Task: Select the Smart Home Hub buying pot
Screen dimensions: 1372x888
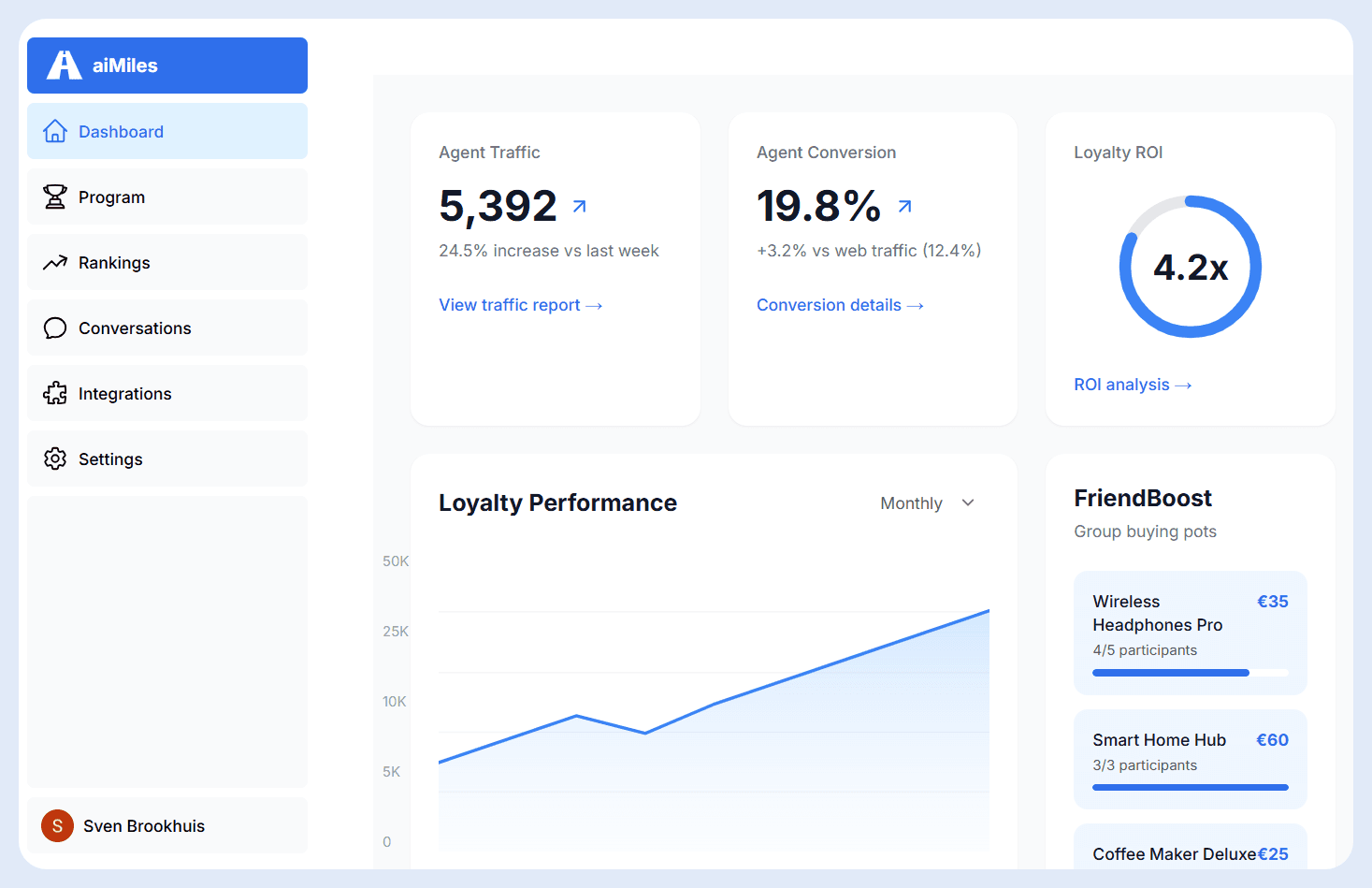Action: pos(1190,759)
